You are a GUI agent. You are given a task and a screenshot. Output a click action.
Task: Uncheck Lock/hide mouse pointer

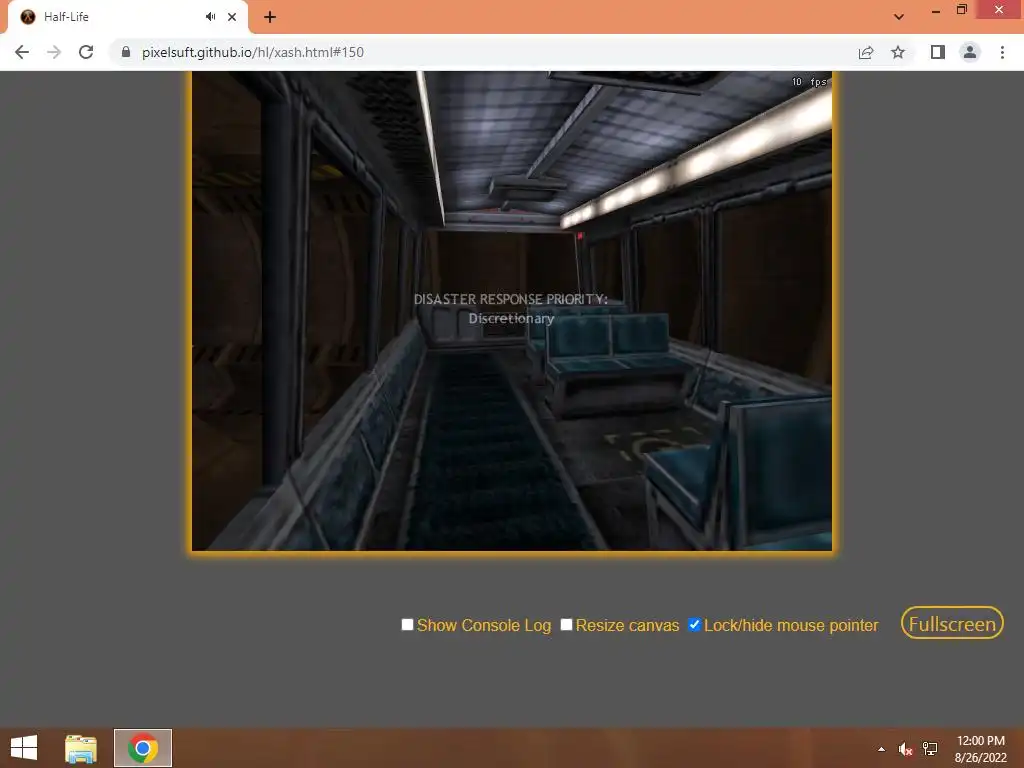tap(694, 625)
